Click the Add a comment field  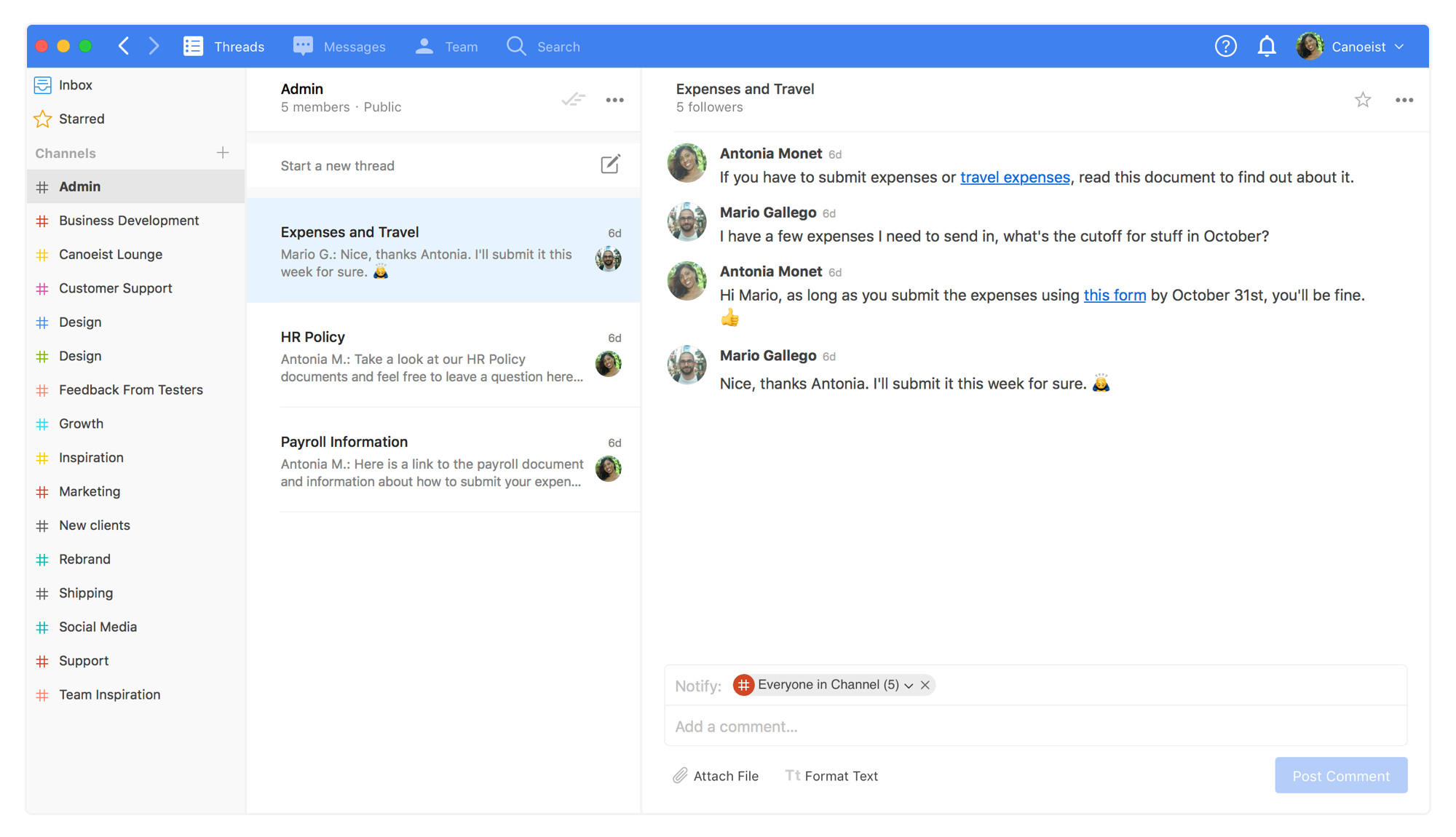pyautogui.click(x=1034, y=726)
